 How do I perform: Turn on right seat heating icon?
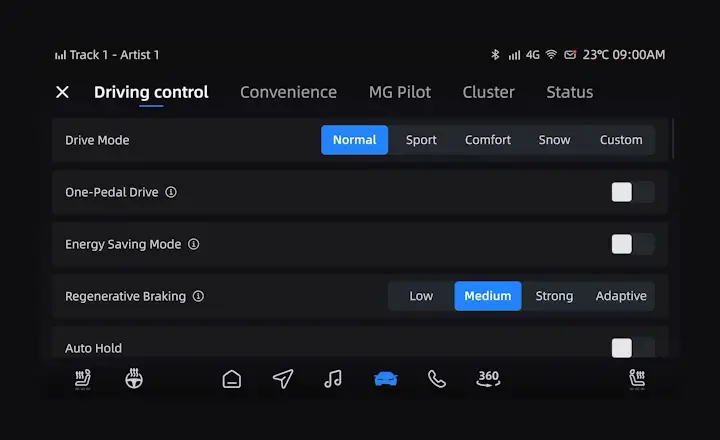(x=636, y=379)
